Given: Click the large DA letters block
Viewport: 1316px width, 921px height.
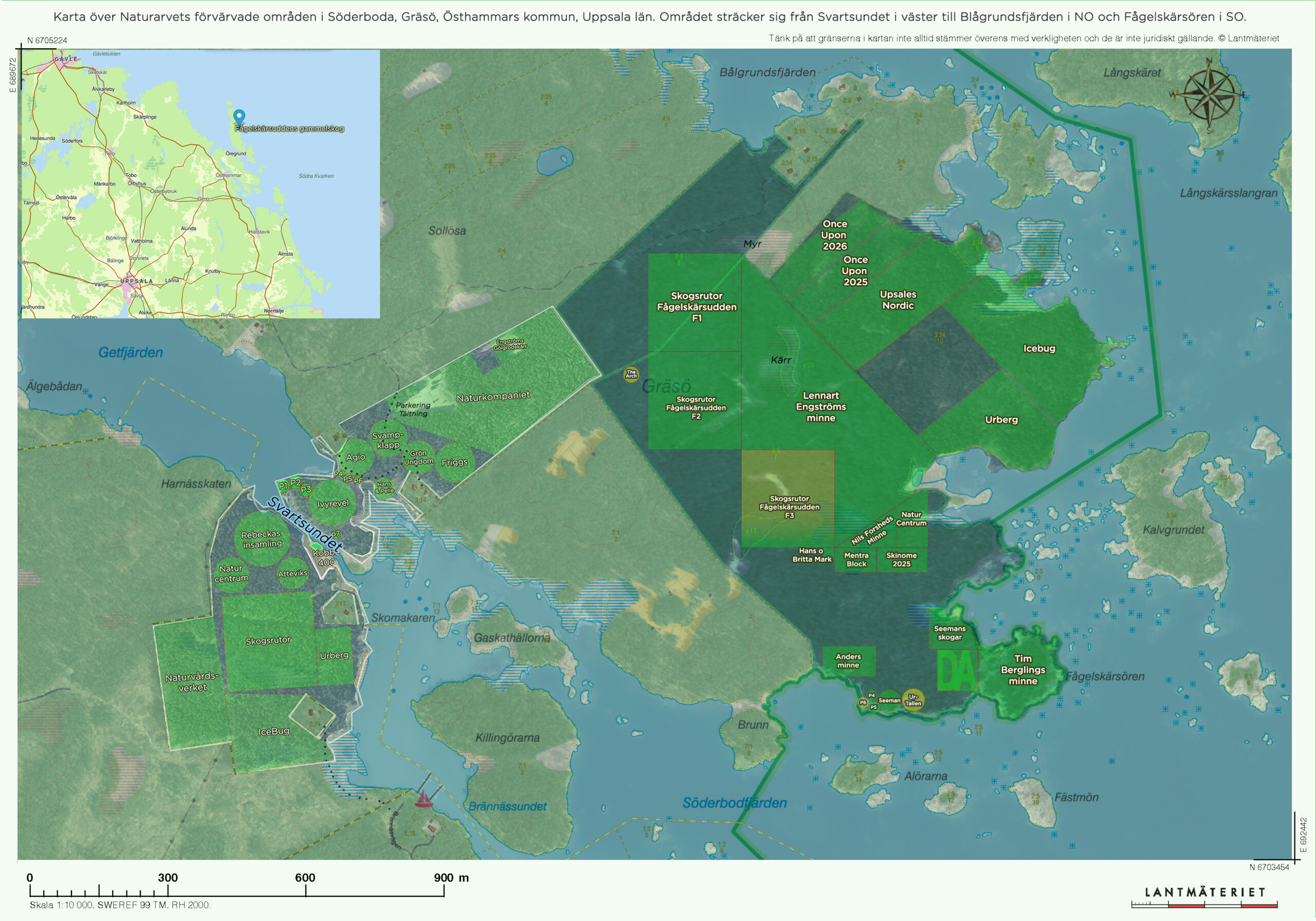Looking at the screenshot, I should (957, 671).
